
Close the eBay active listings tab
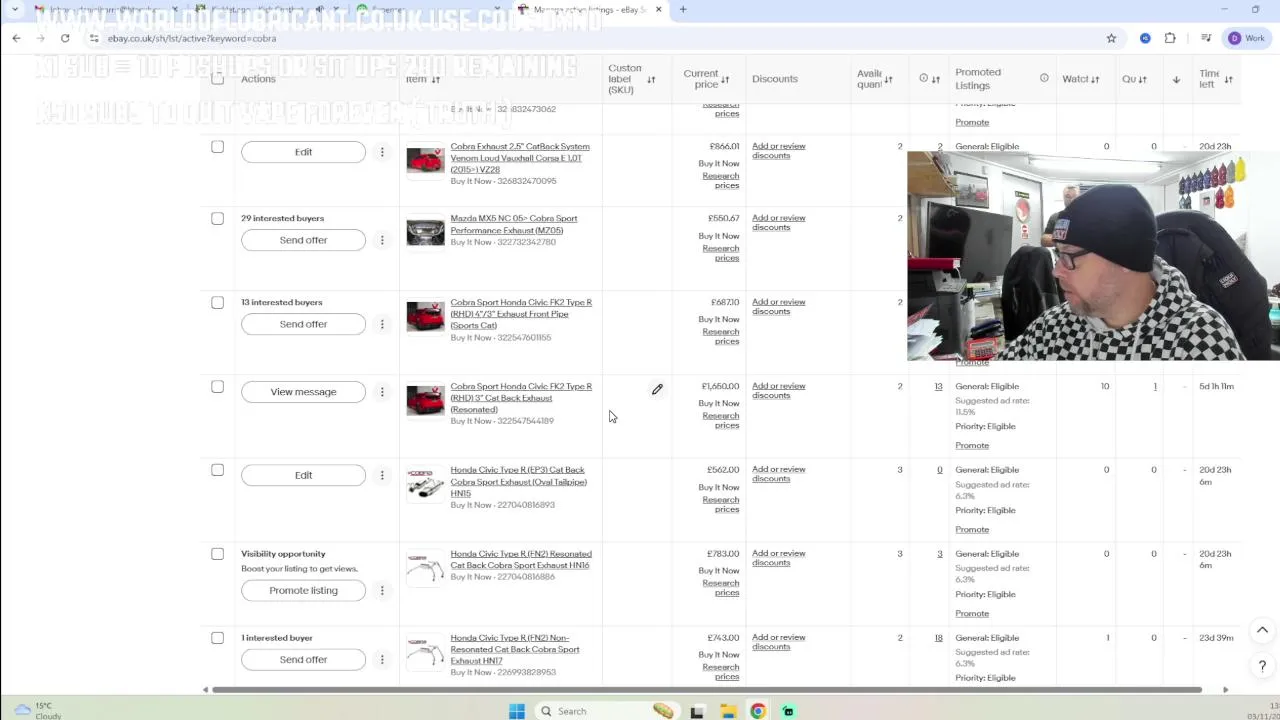click(x=658, y=10)
